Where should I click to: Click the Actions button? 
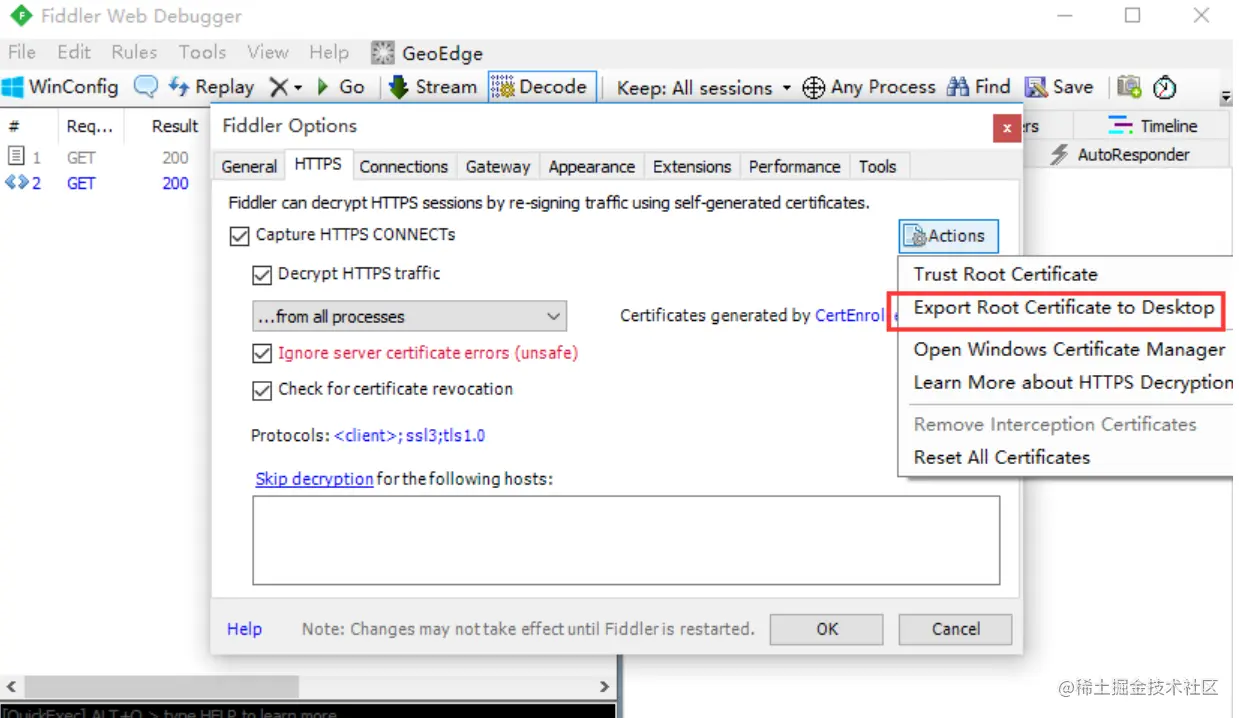point(948,236)
